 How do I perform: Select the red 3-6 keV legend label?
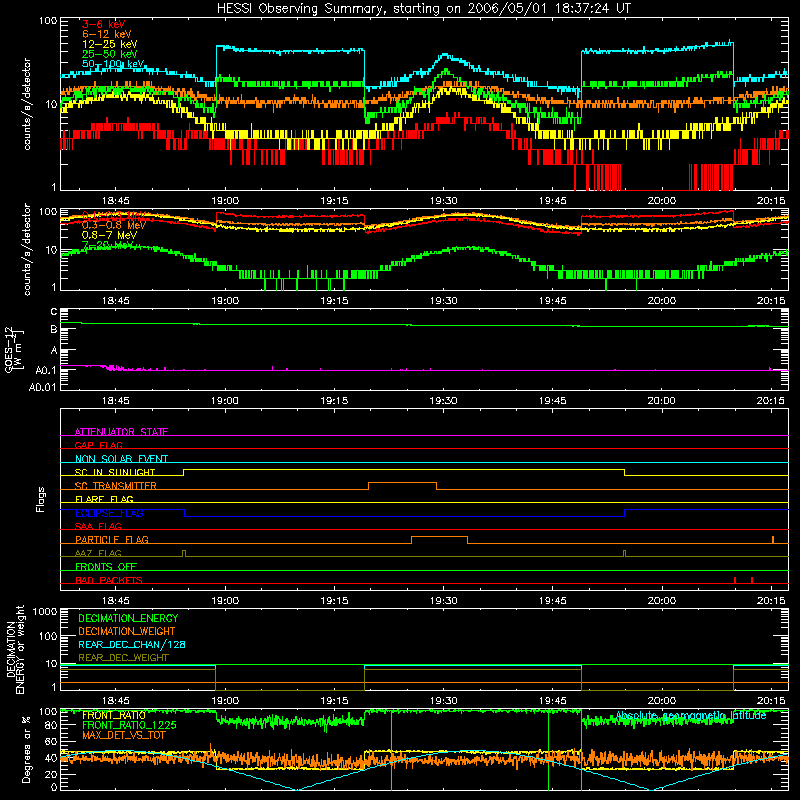pyautogui.click(x=103, y=24)
